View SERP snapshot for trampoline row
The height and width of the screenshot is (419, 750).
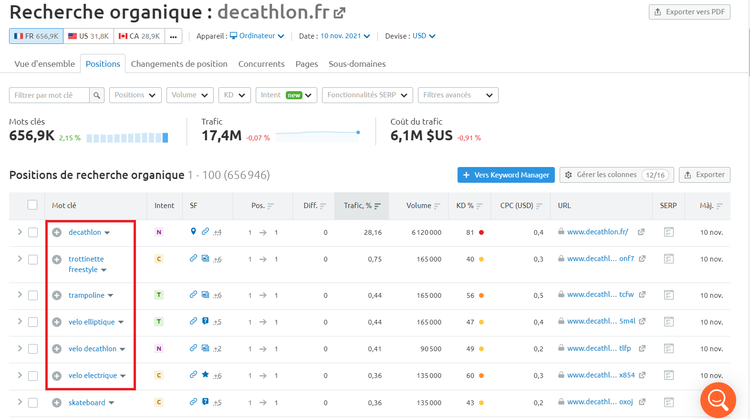coord(669,296)
